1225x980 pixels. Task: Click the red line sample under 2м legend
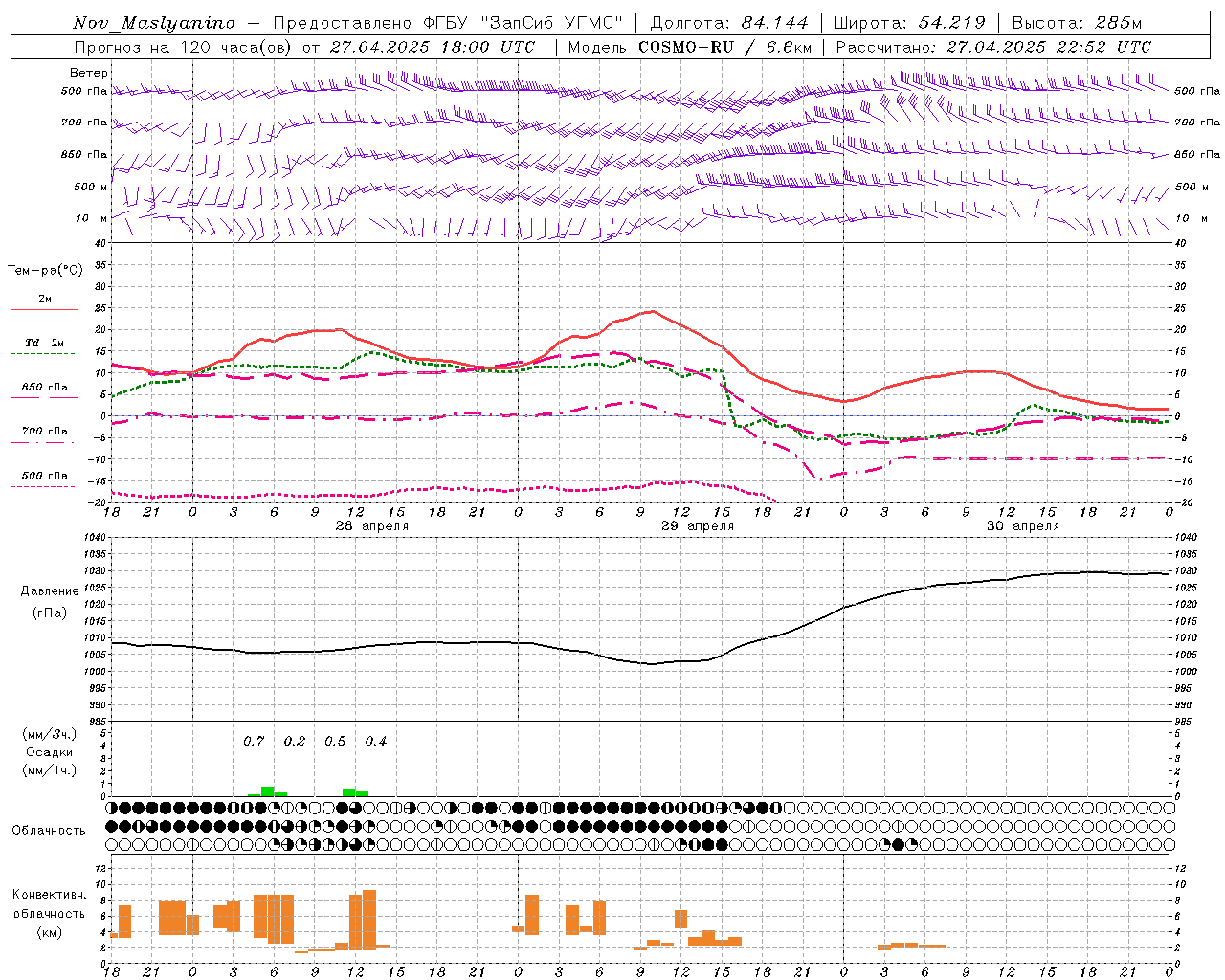44,309
